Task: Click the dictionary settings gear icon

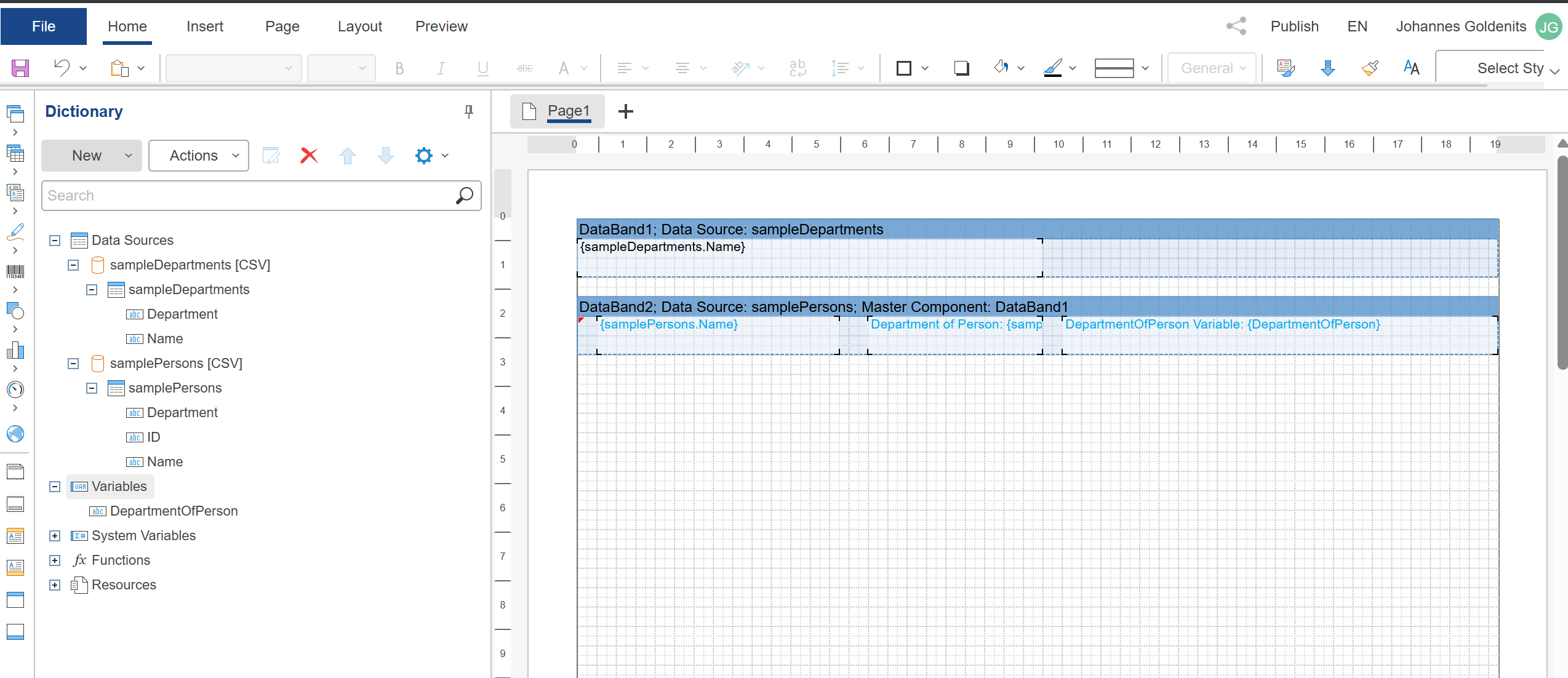Action: [x=424, y=156]
